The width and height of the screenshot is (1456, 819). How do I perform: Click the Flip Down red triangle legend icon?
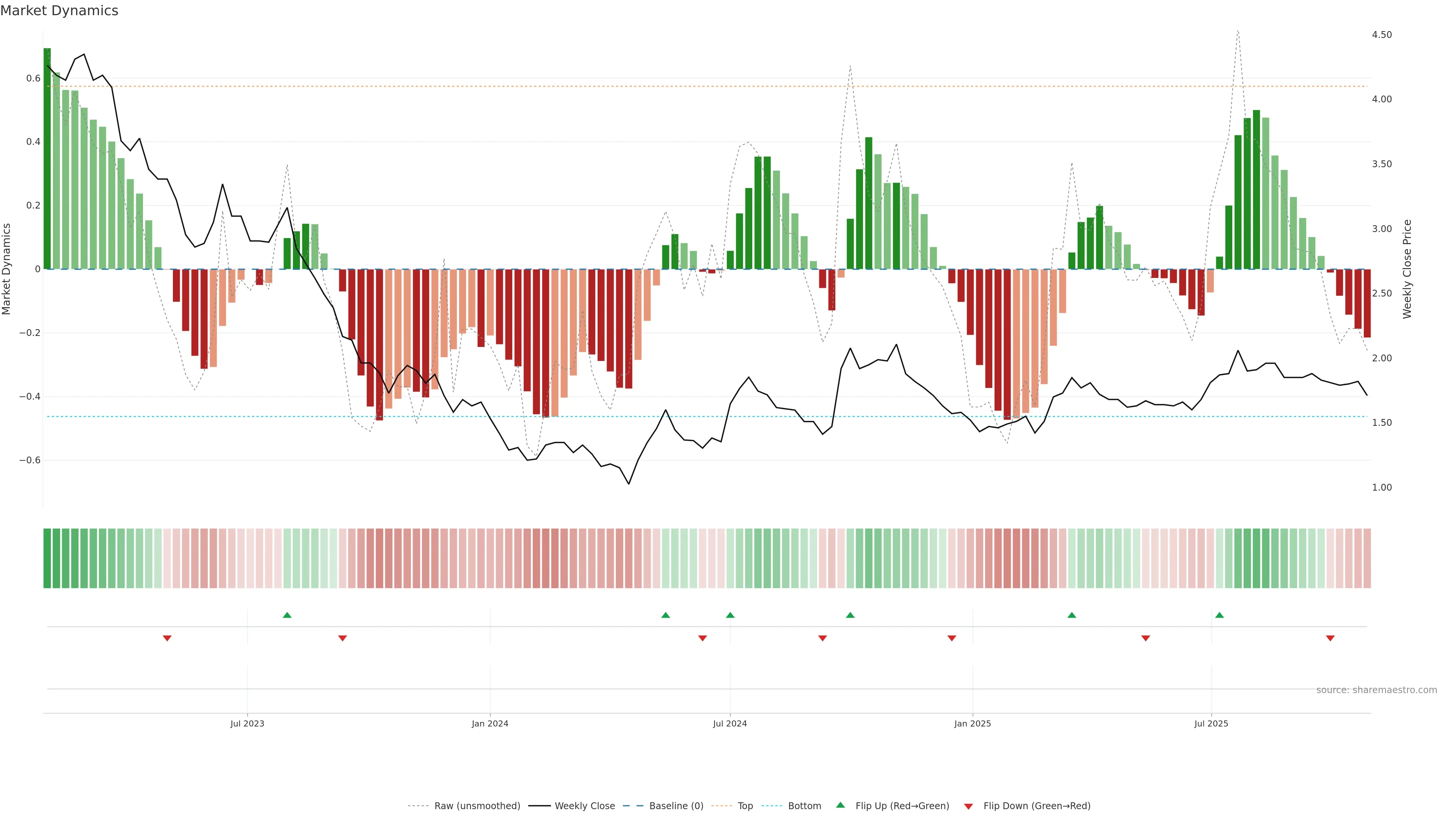click(968, 806)
